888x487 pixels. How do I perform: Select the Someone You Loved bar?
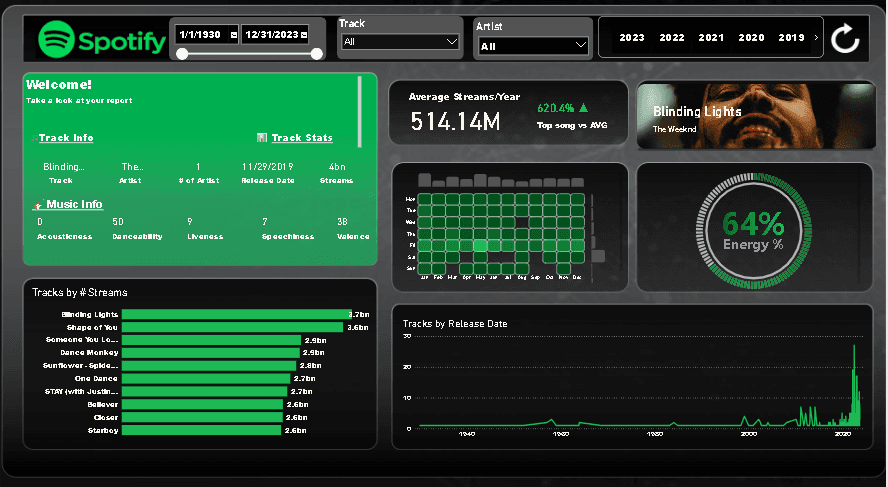pyautogui.click(x=211, y=340)
